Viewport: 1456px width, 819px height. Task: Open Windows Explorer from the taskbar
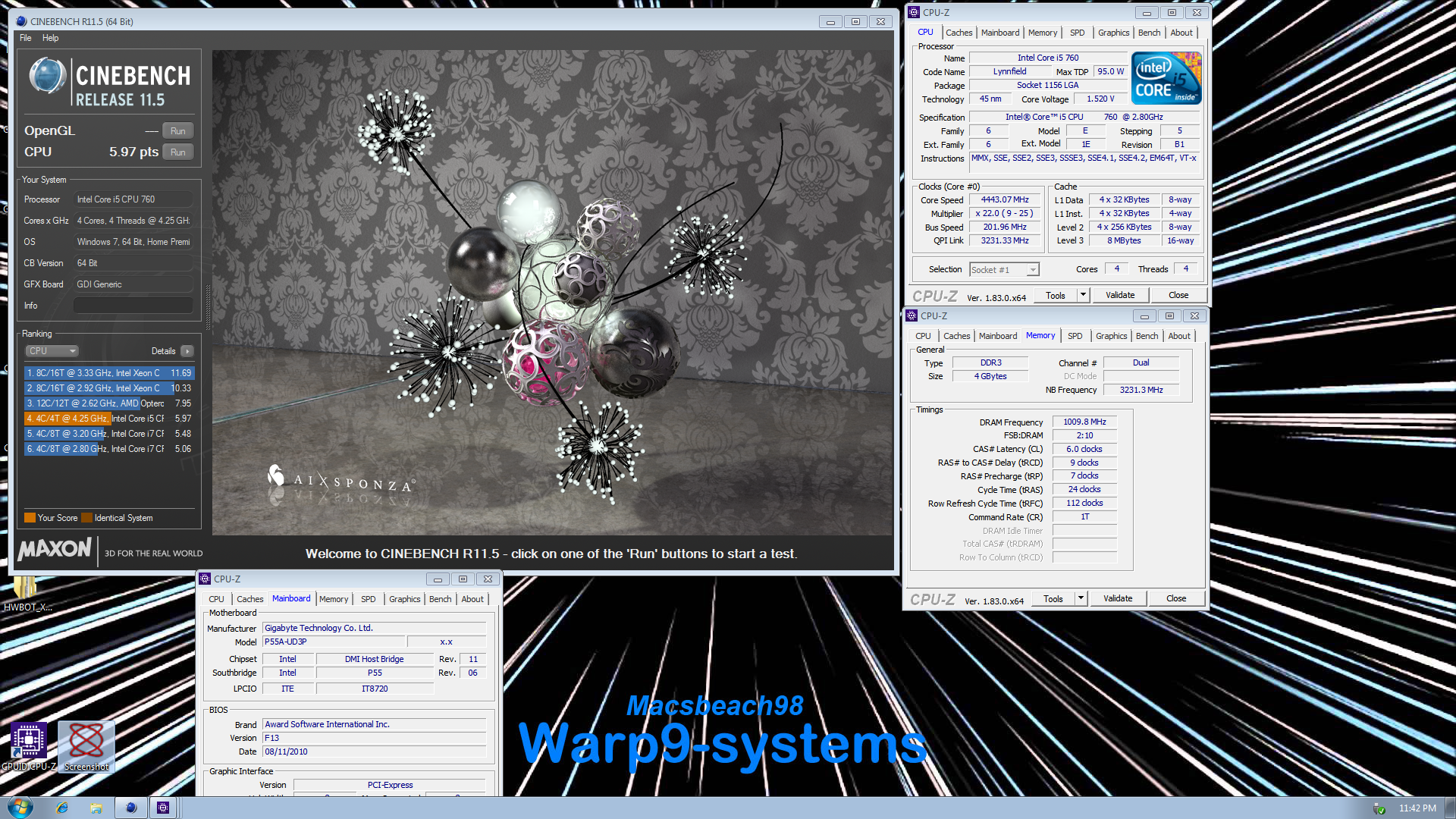[96, 808]
